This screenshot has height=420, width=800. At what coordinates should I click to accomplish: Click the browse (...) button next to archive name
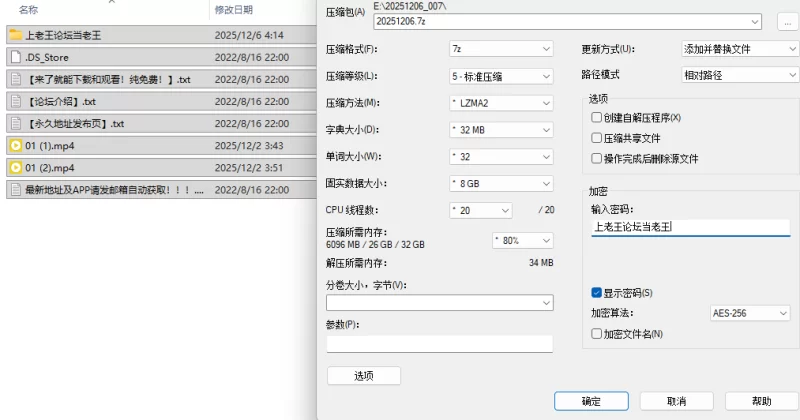tap(788, 22)
